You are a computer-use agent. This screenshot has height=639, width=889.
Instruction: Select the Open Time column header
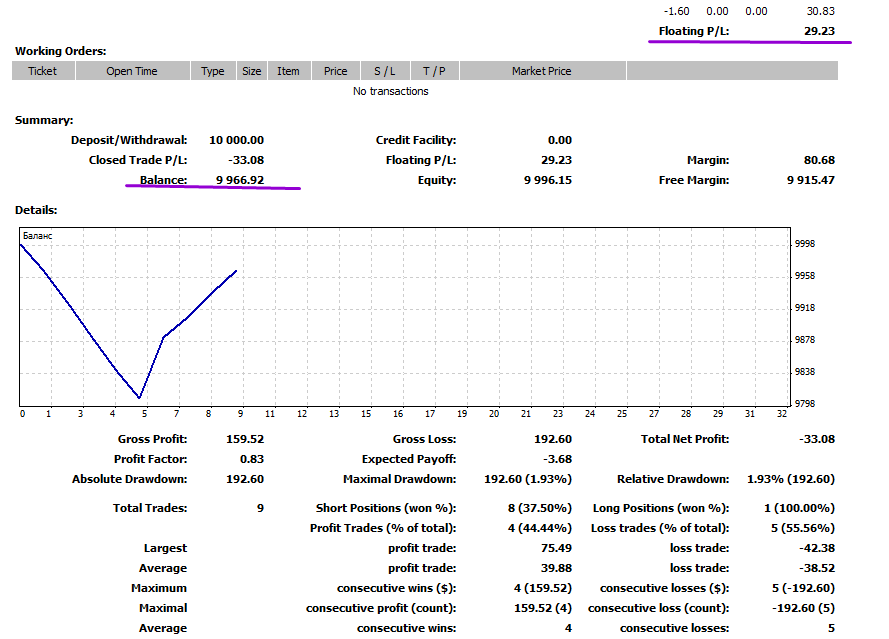132,71
